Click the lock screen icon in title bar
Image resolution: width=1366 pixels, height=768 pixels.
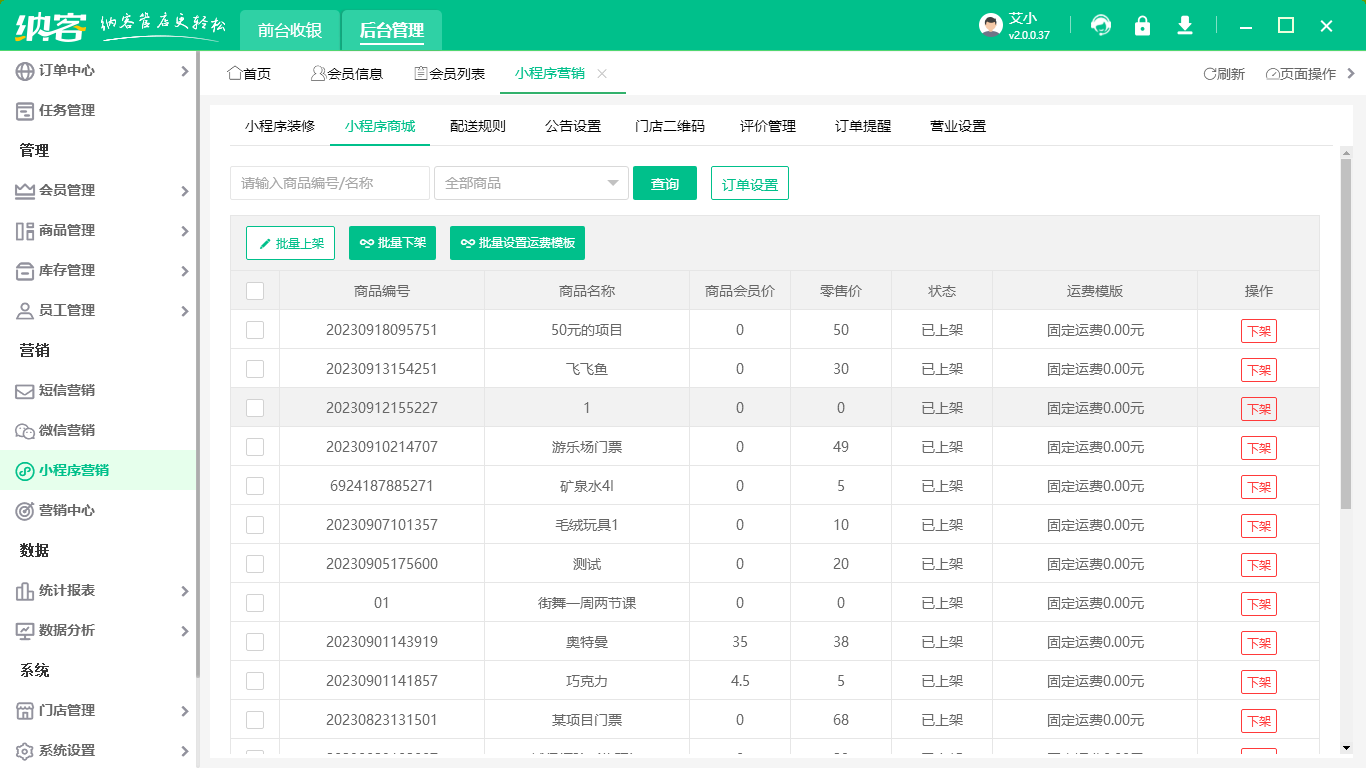[x=1143, y=25]
